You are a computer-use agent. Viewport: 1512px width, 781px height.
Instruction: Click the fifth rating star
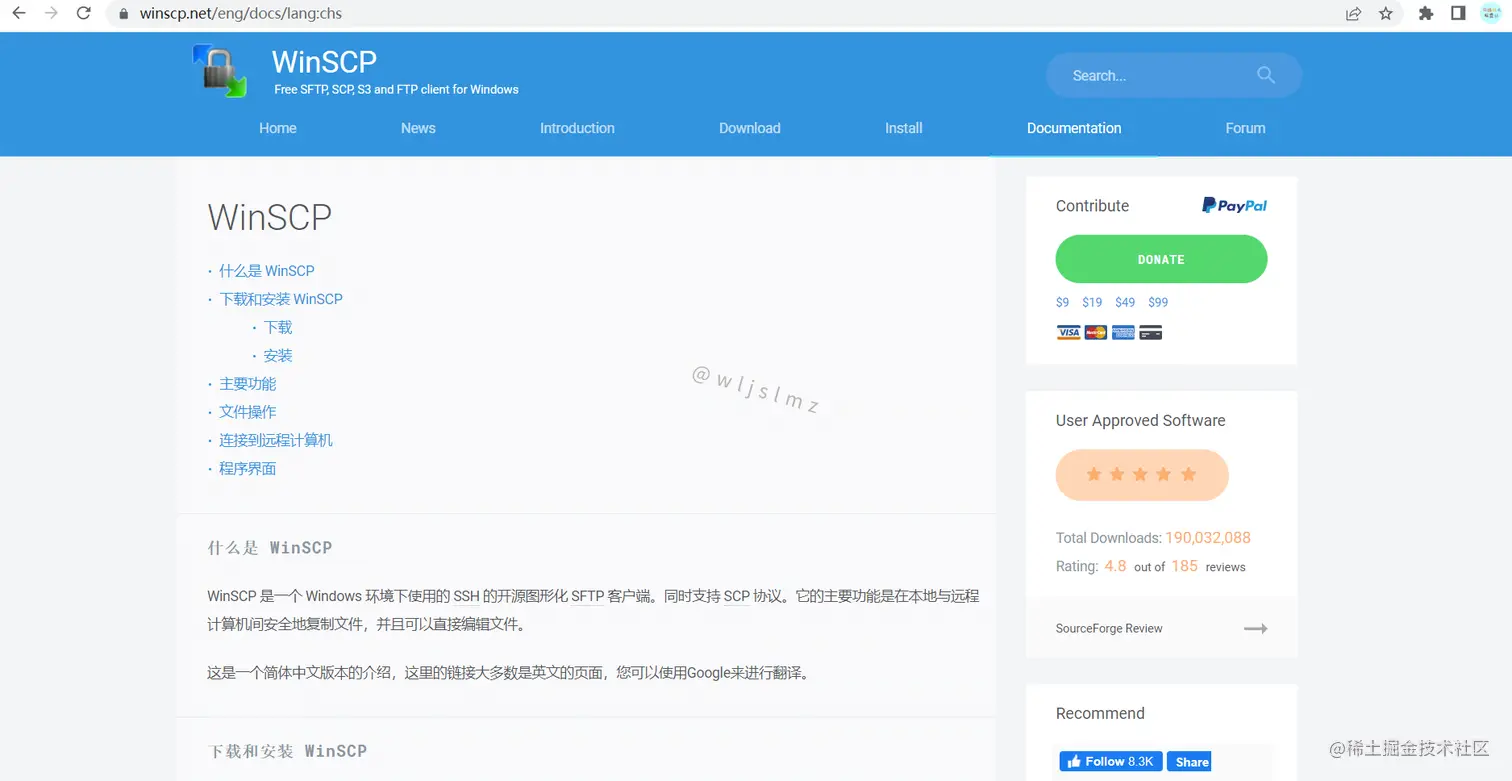(1189, 475)
